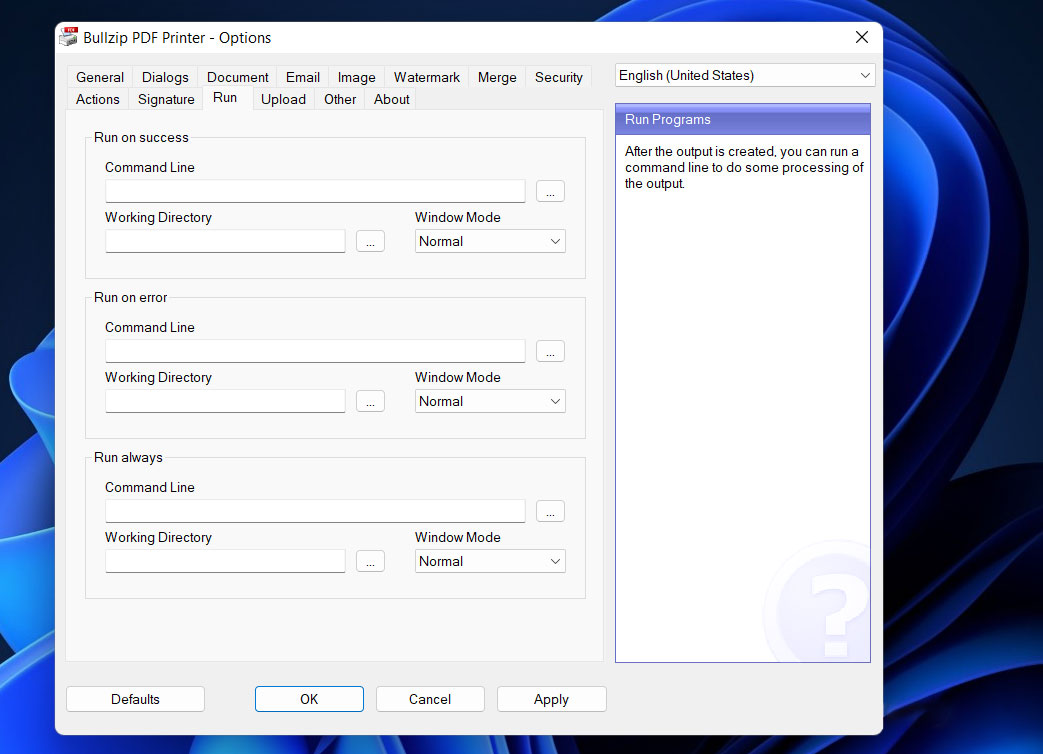Viewport: 1043px width, 754px height.
Task: Switch to the Watermark tab
Action: [427, 77]
